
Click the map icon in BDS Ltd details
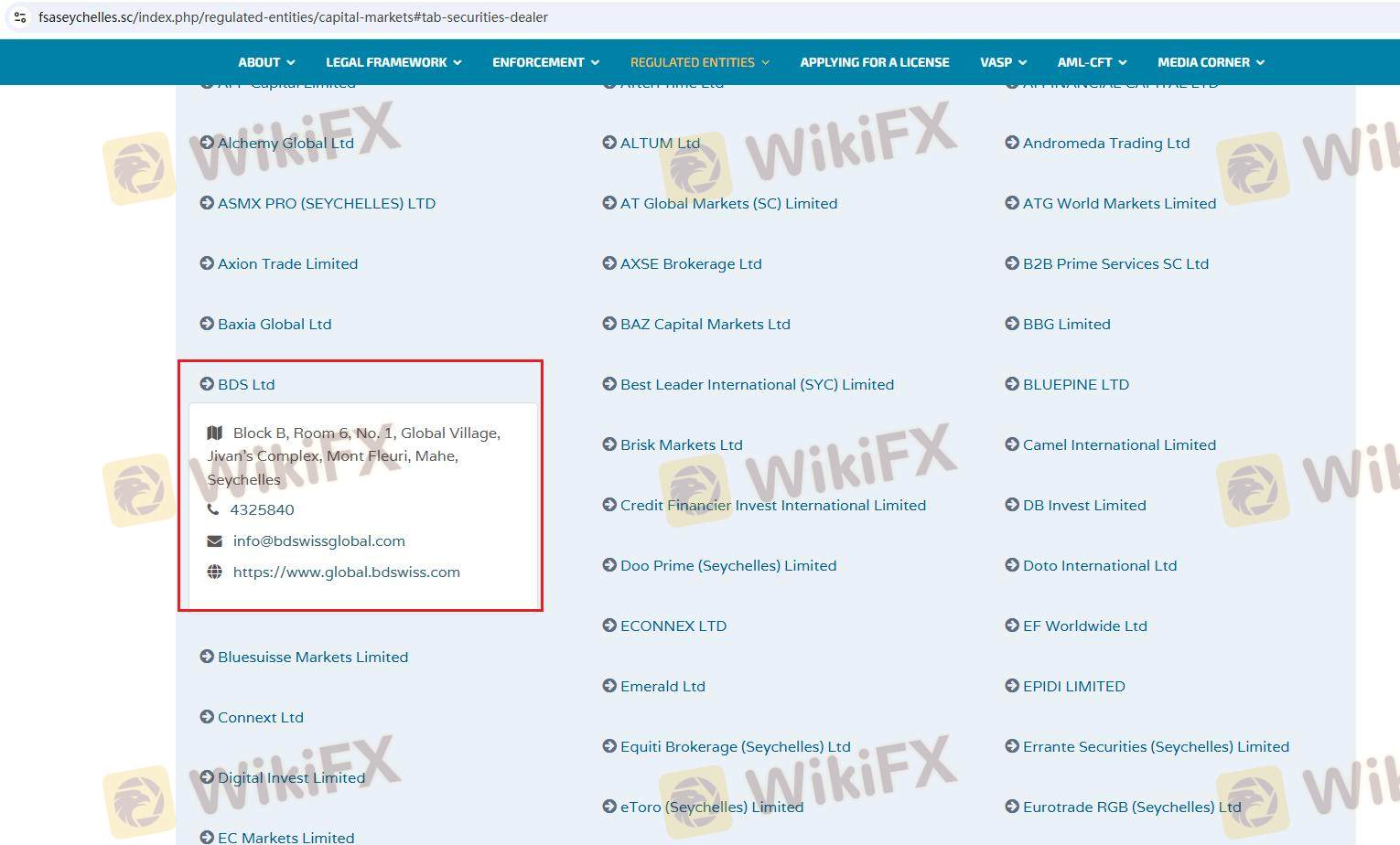(x=215, y=433)
